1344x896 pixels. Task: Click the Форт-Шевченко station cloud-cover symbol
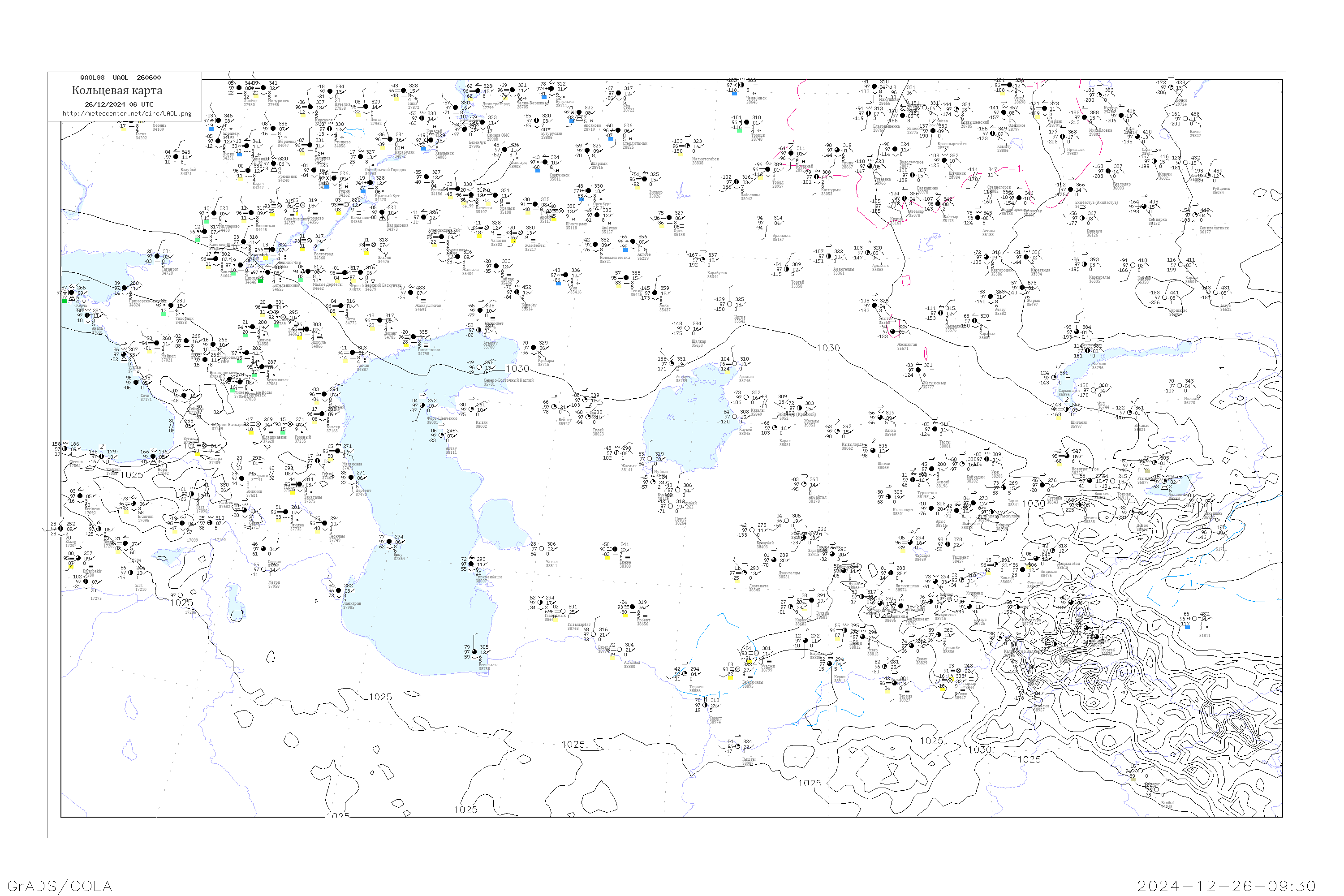(x=422, y=405)
